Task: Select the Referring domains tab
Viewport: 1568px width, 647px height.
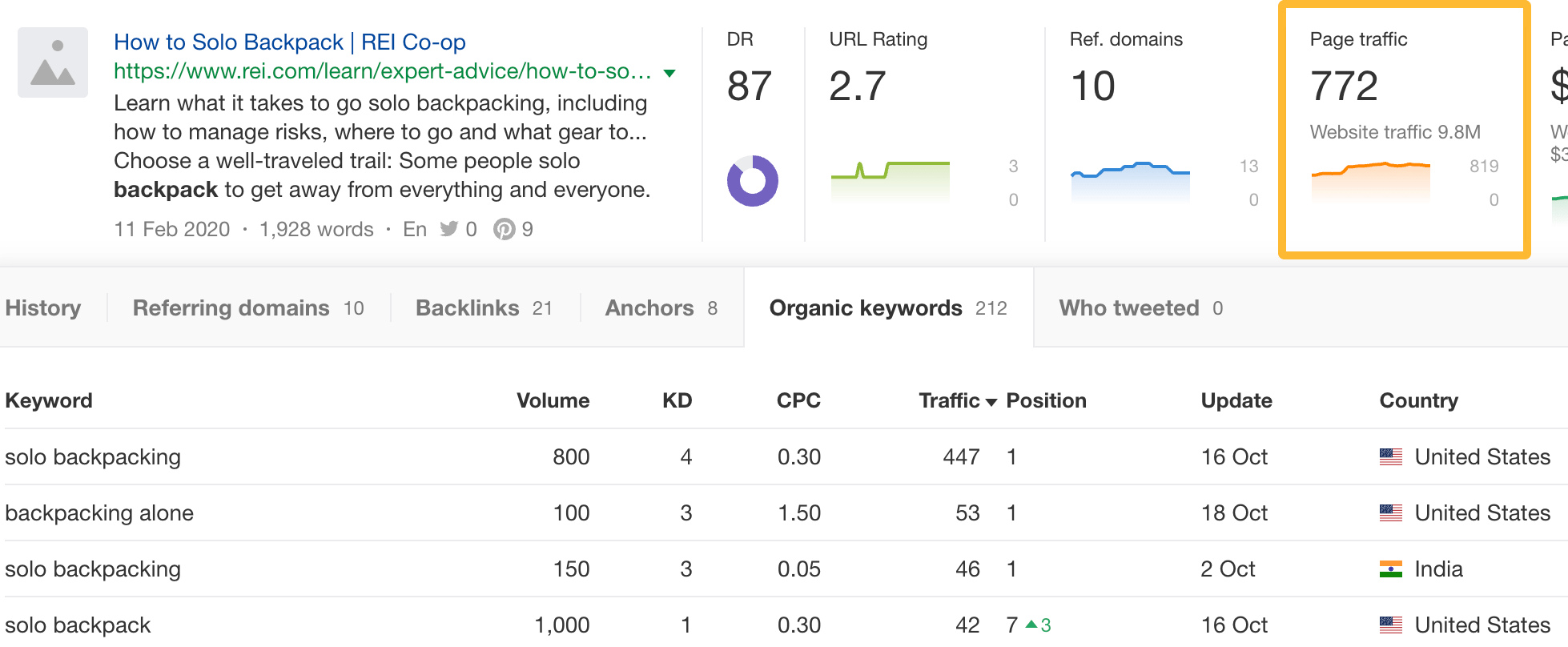Action: [231, 307]
